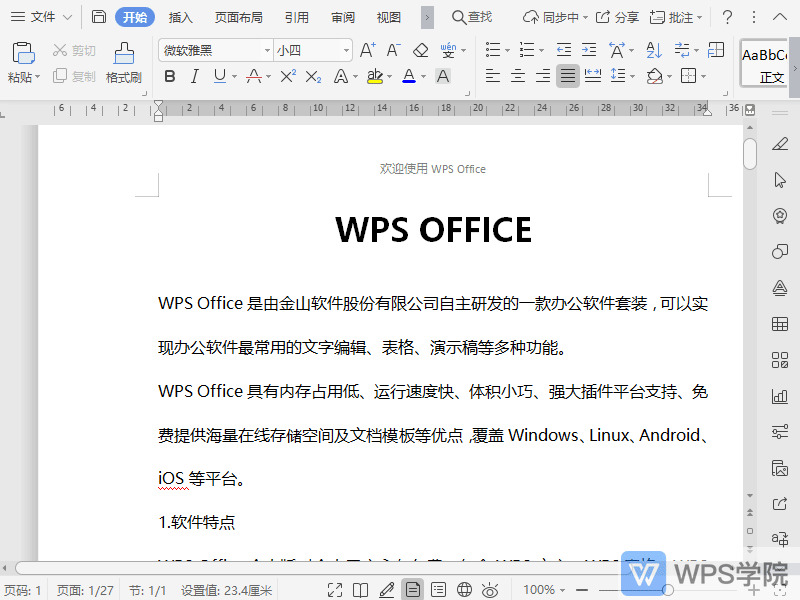Switch to full screen view in status bar

335,589
